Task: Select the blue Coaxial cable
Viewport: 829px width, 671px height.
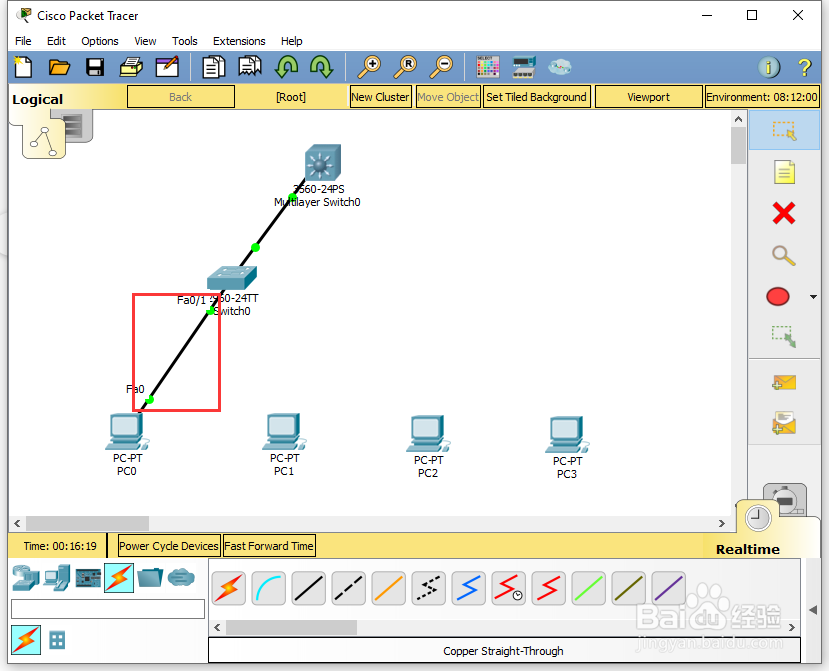Action: pos(468,588)
